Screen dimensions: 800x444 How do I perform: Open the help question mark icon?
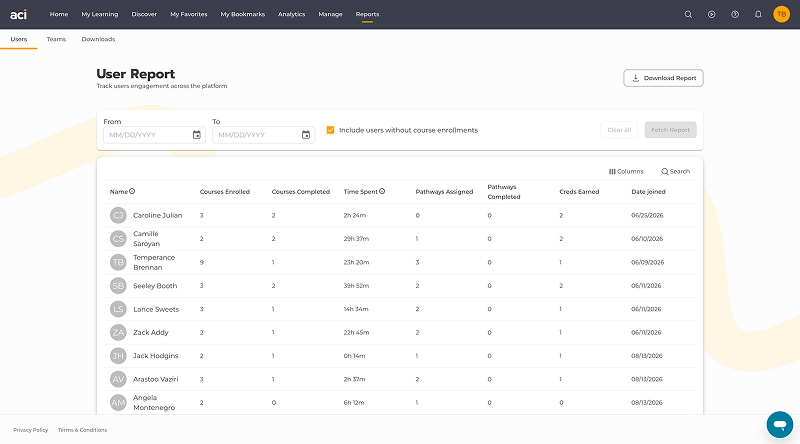point(735,14)
